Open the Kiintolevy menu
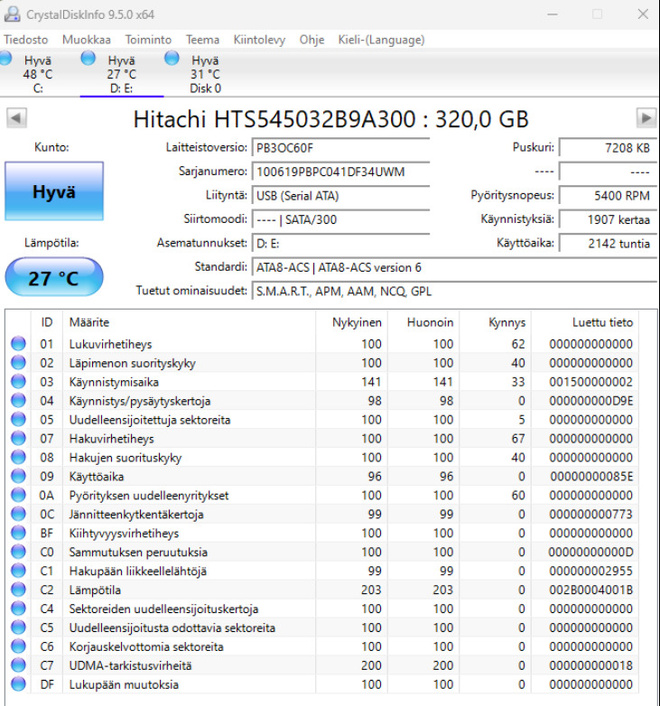Screen dimensions: 660x706 pos(259,40)
